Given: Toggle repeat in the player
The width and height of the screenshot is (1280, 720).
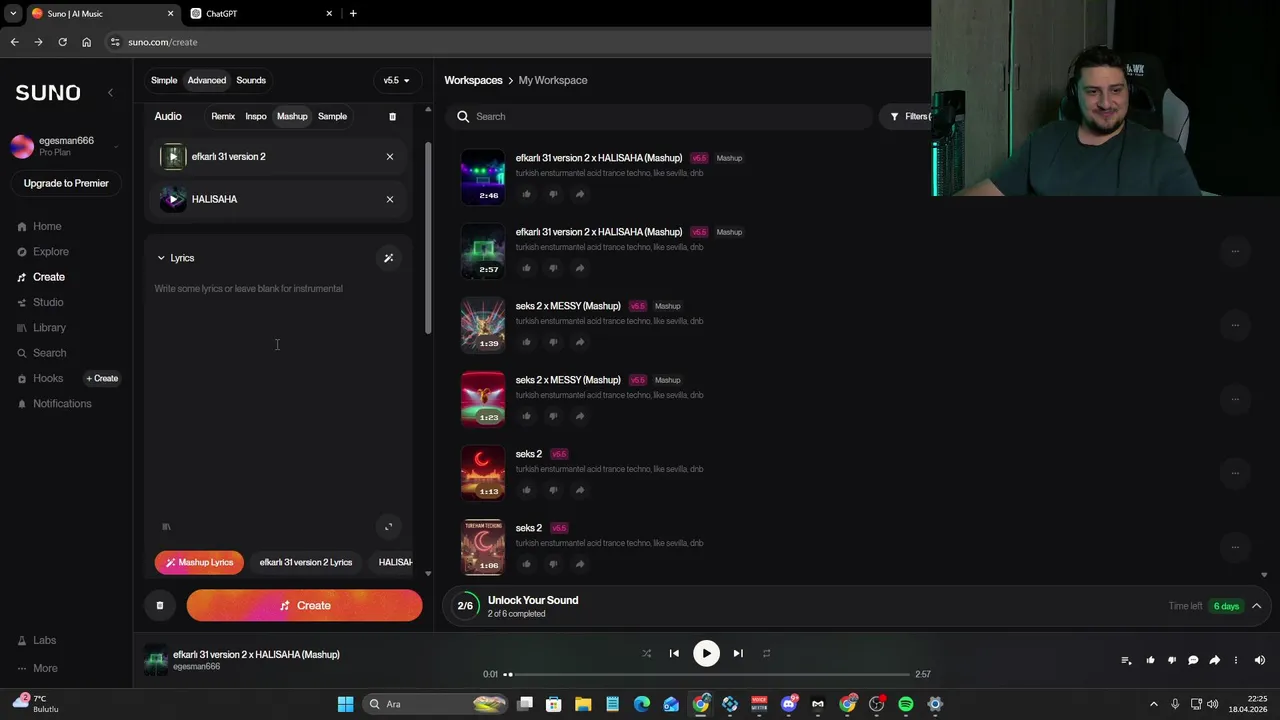Looking at the screenshot, I should [766, 654].
